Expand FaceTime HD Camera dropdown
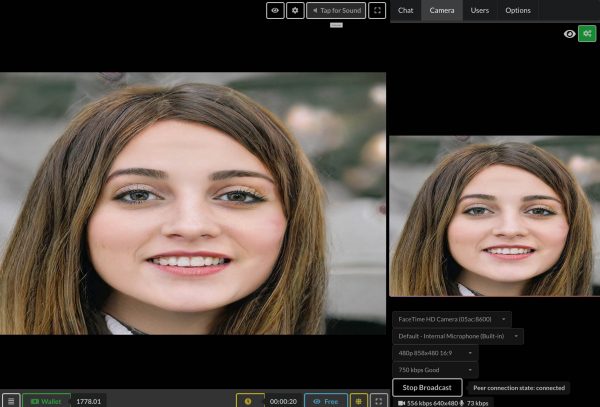This screenshot has width=600, height=407. [451, 319]
